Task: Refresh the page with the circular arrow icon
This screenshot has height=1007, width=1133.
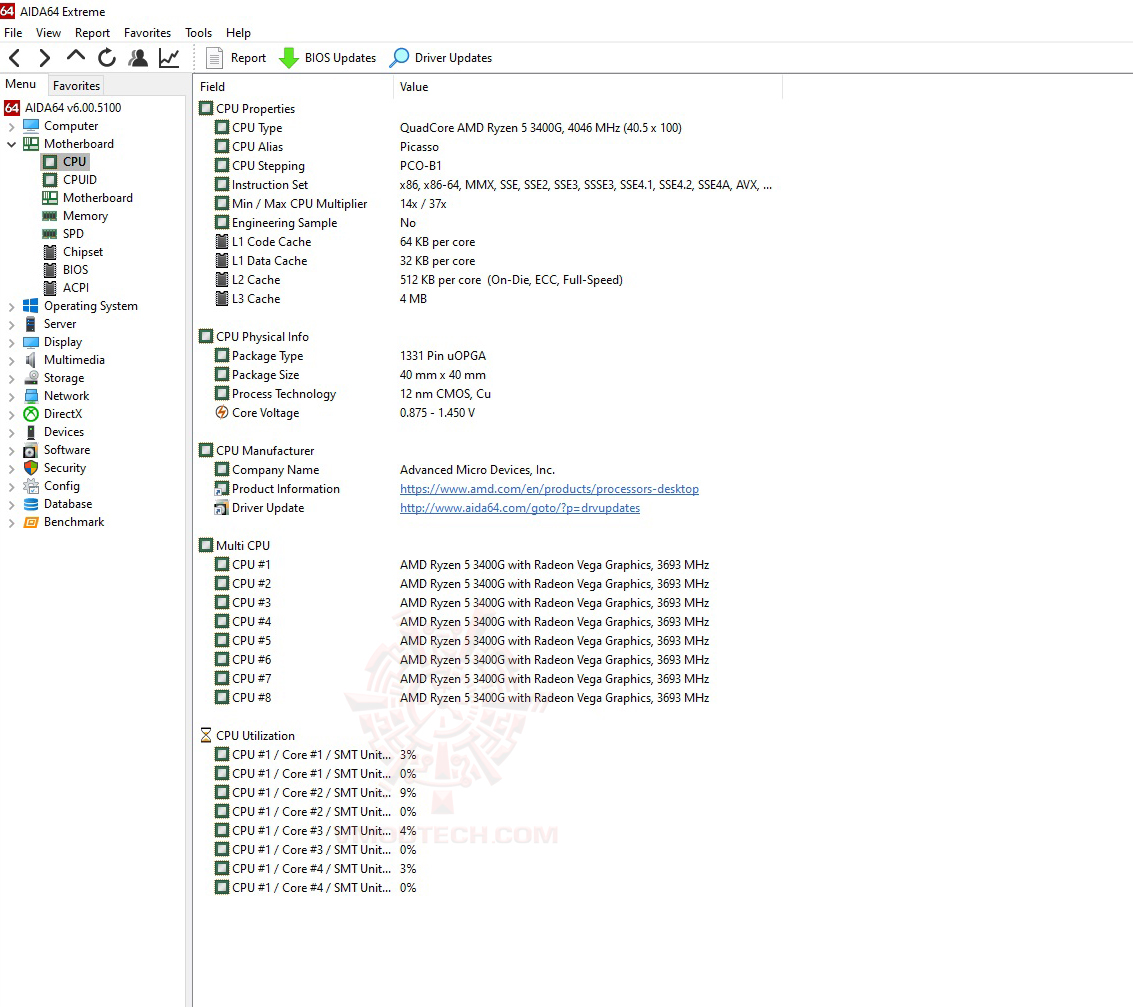Action: click(x=107, y=58)
